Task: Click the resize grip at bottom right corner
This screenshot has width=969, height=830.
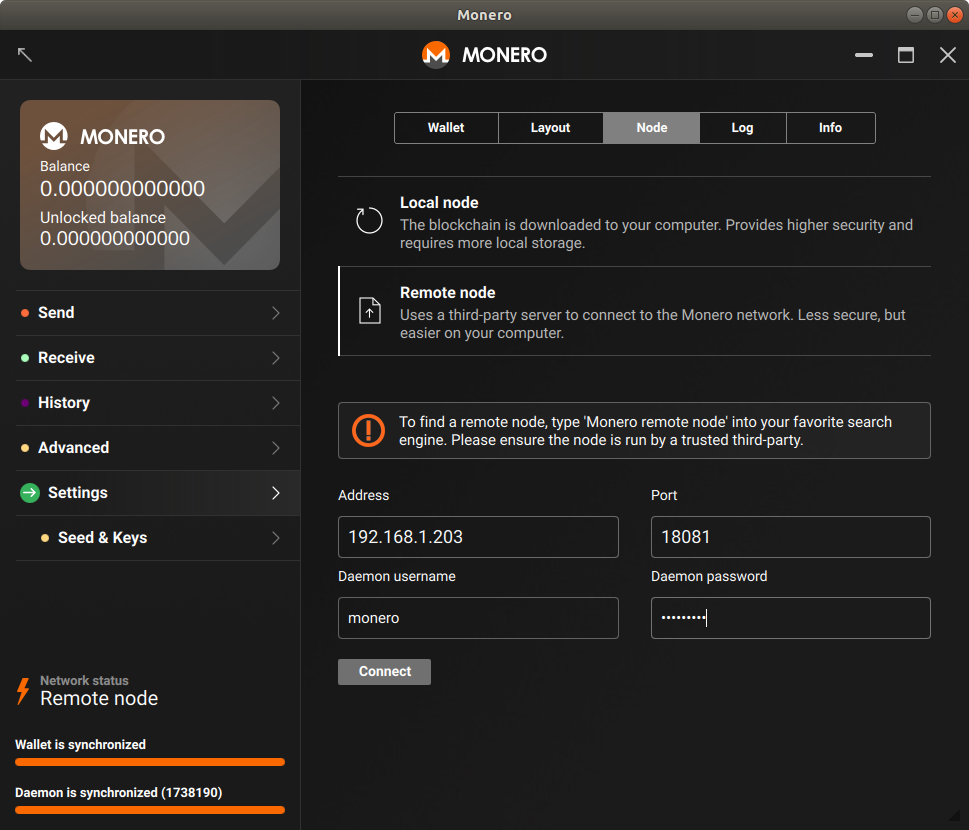Action: tap(955, 816)
